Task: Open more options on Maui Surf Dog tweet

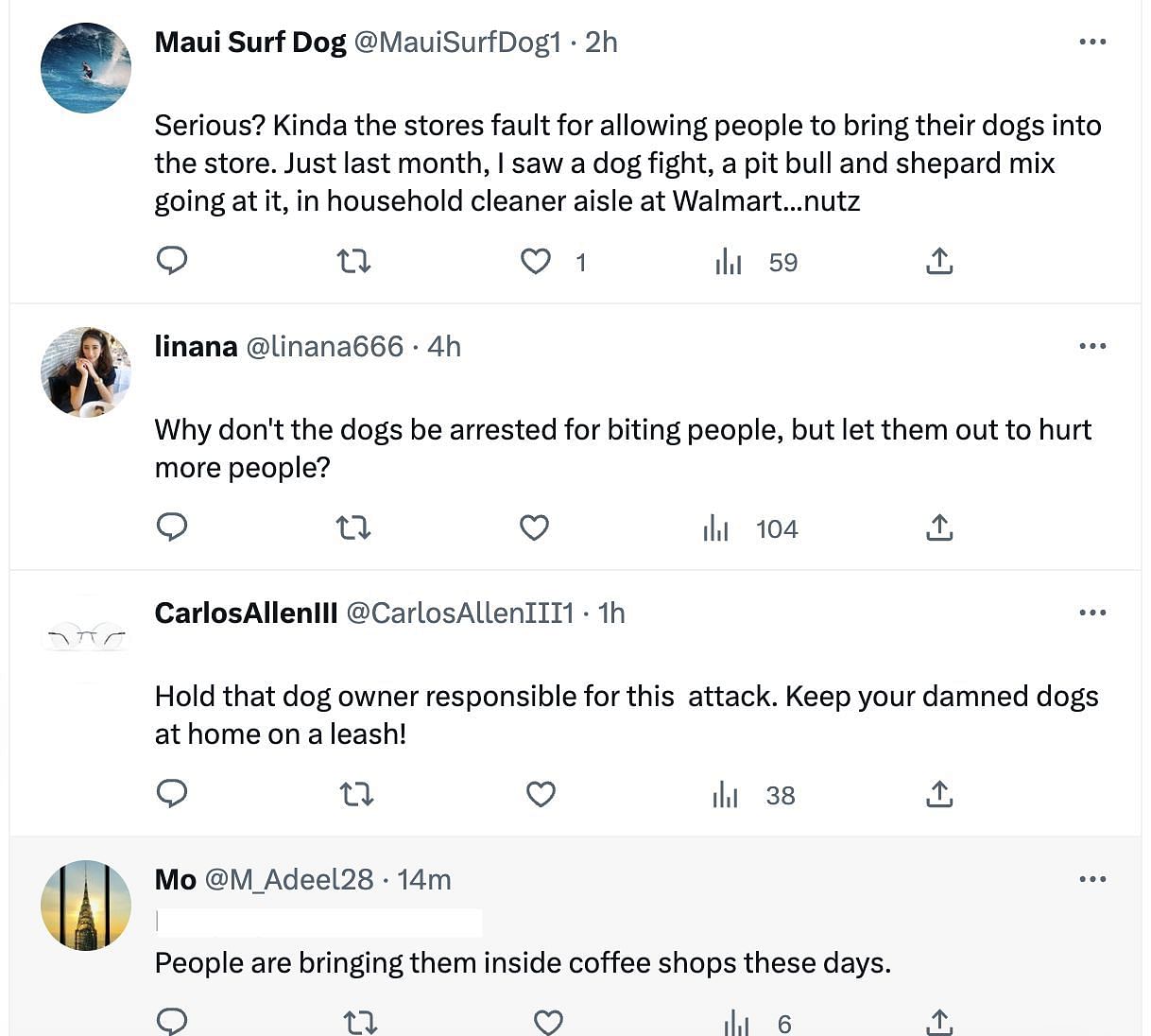Action: point(1092,42)
